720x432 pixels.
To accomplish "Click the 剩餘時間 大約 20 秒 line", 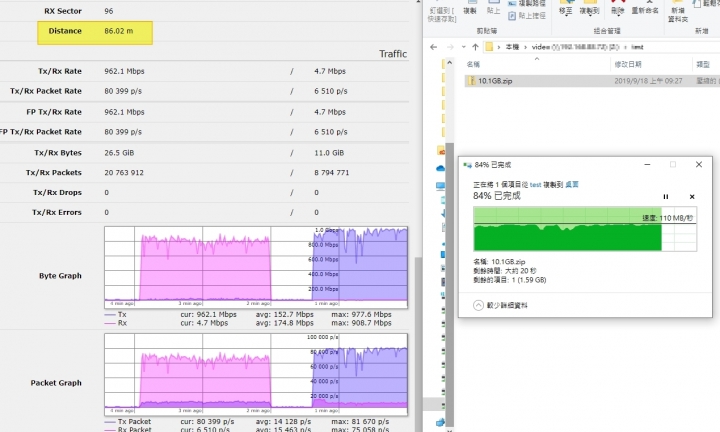I will [505, 271].
